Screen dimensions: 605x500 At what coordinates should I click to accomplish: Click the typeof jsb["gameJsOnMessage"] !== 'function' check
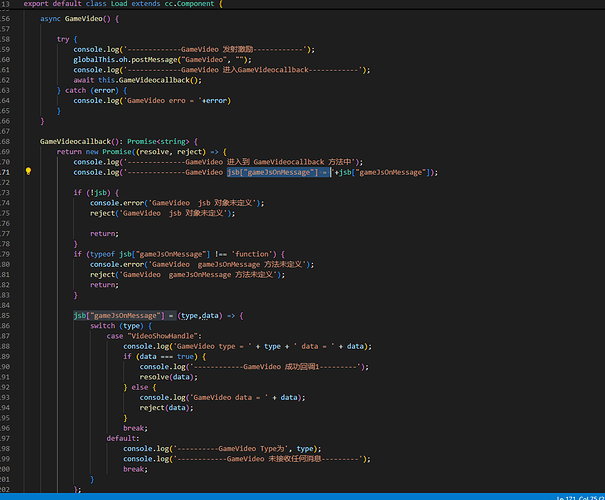point(179,254)
